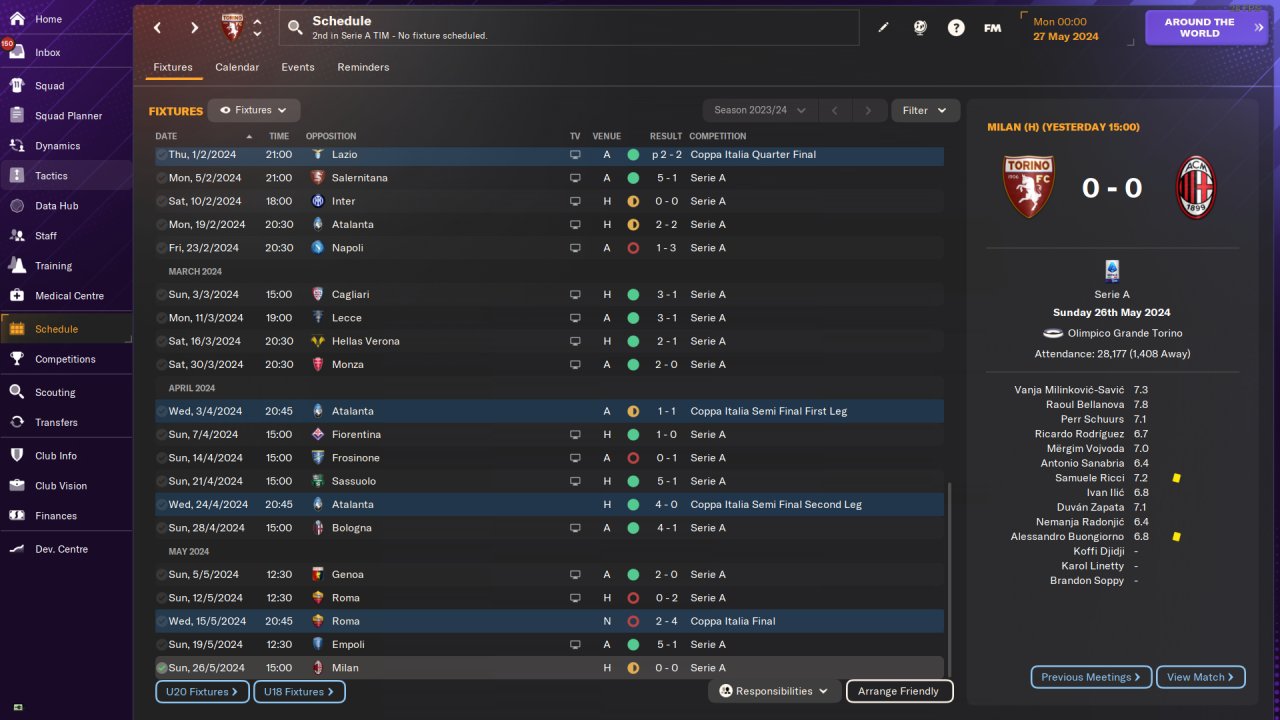Open the Tactics board icon

[17, 176]
